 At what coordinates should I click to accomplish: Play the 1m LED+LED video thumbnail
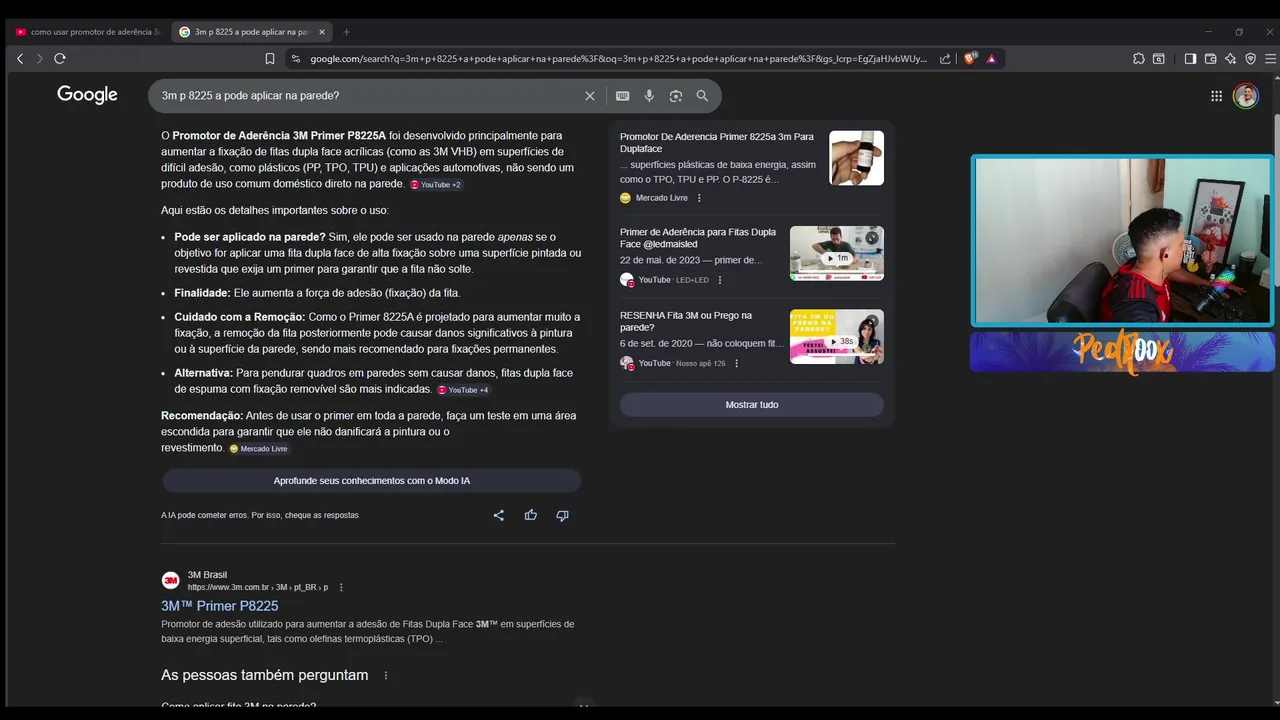pos(837,253)
